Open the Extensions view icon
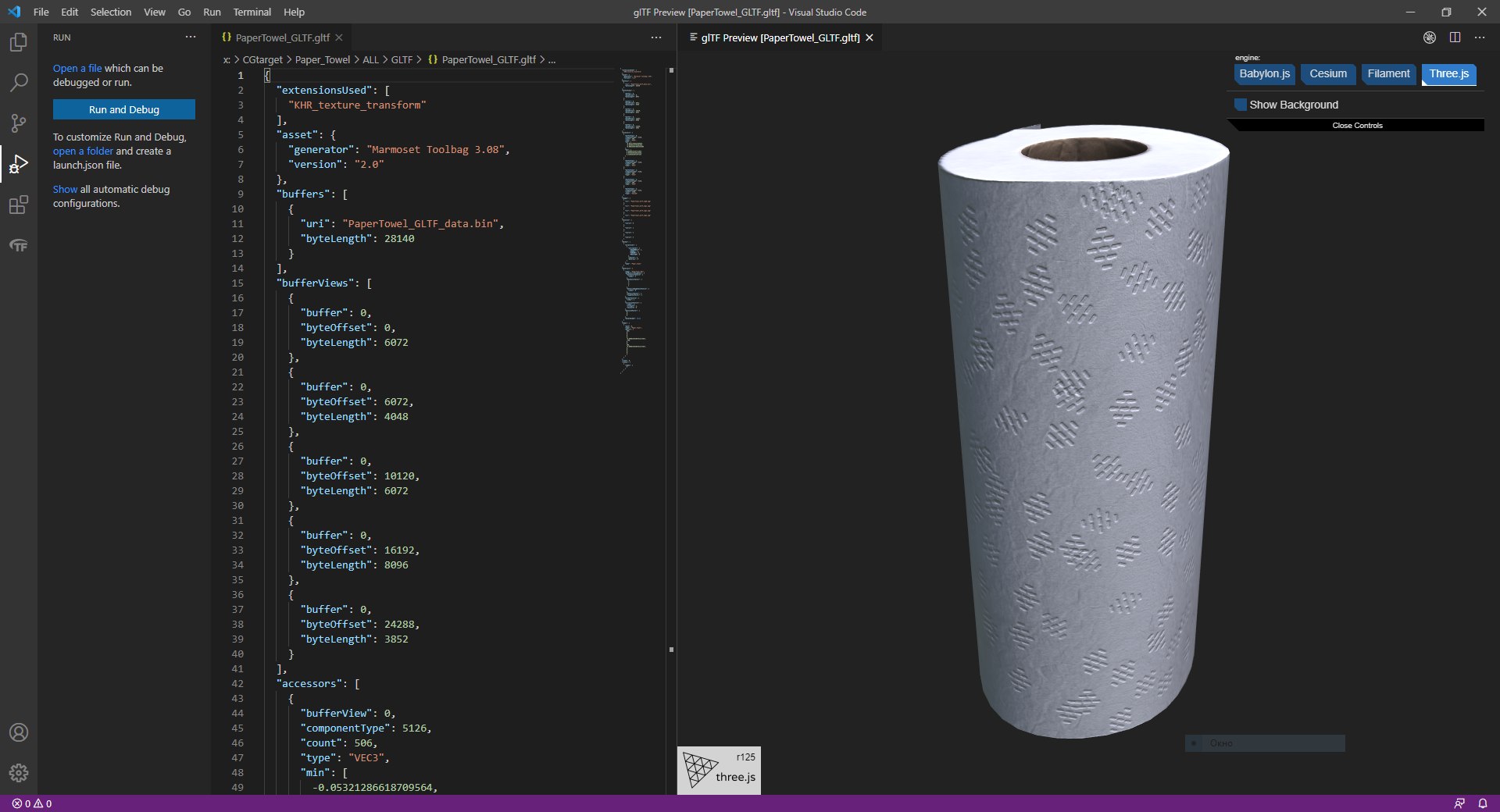This screenshot has width=1500, height=812. [19, 205]
